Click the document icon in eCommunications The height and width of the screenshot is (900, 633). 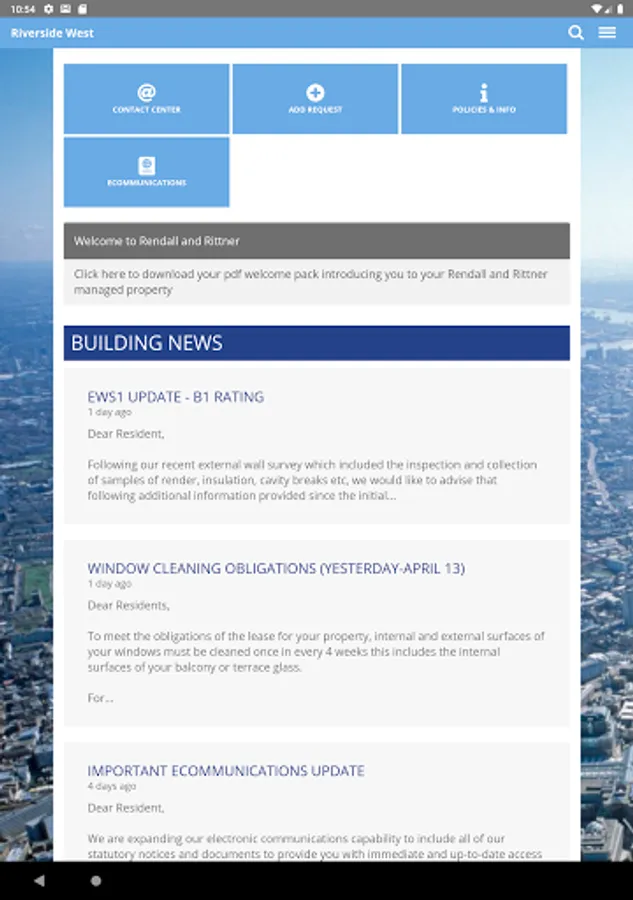tap(146, 165)
